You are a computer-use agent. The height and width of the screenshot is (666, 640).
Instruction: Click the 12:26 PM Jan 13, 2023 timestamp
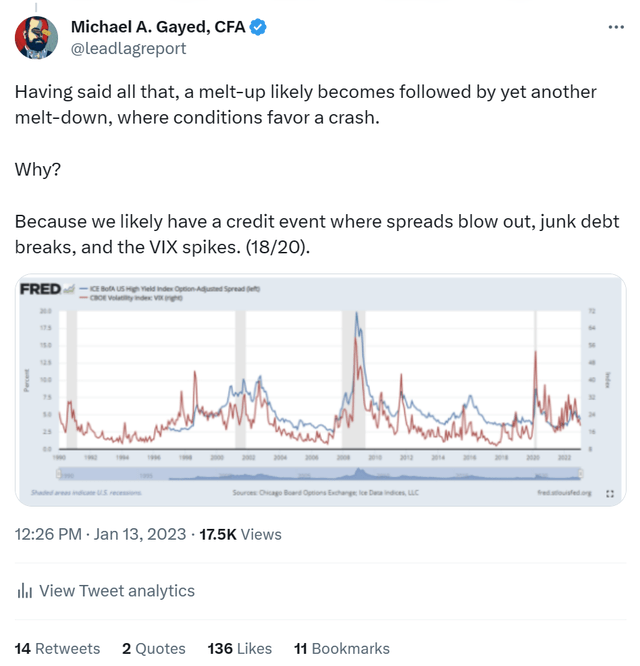(x=100, y=534)
